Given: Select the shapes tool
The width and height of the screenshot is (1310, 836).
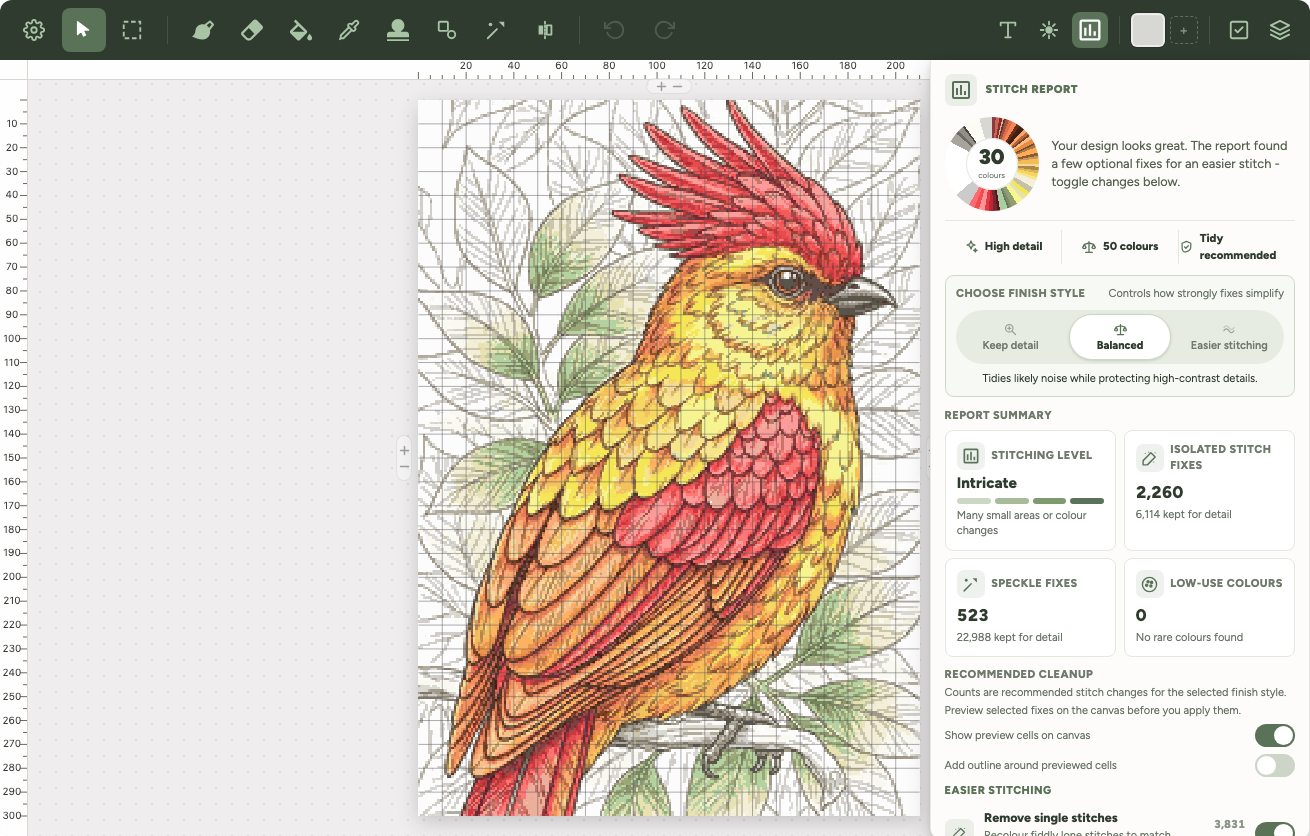Looking at the screenshot, I should click(x=447, y=30).
